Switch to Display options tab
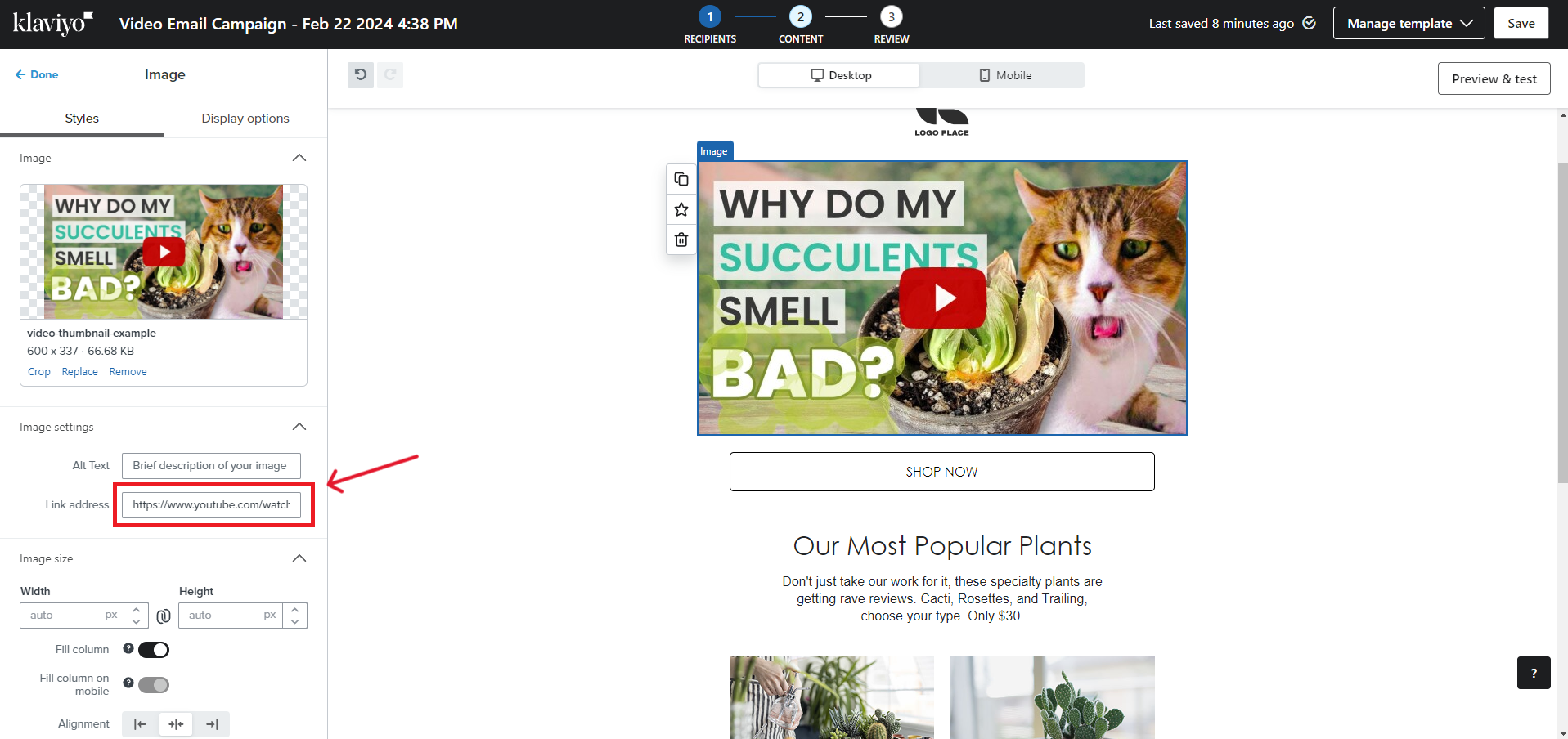The height and width of the screenshot is (739, 1568). click(245, 119)
